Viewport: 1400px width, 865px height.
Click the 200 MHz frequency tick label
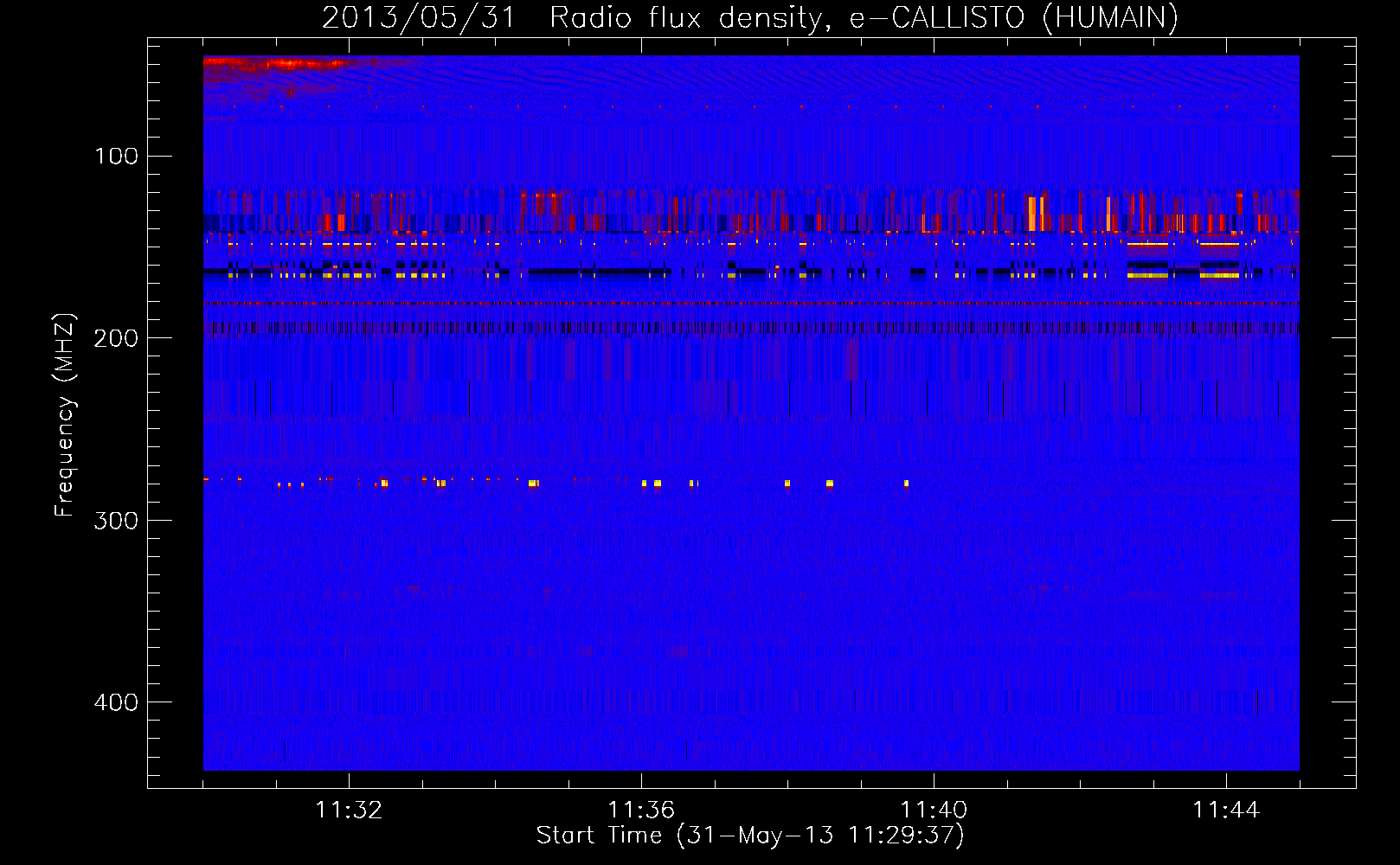coord(117,338)
